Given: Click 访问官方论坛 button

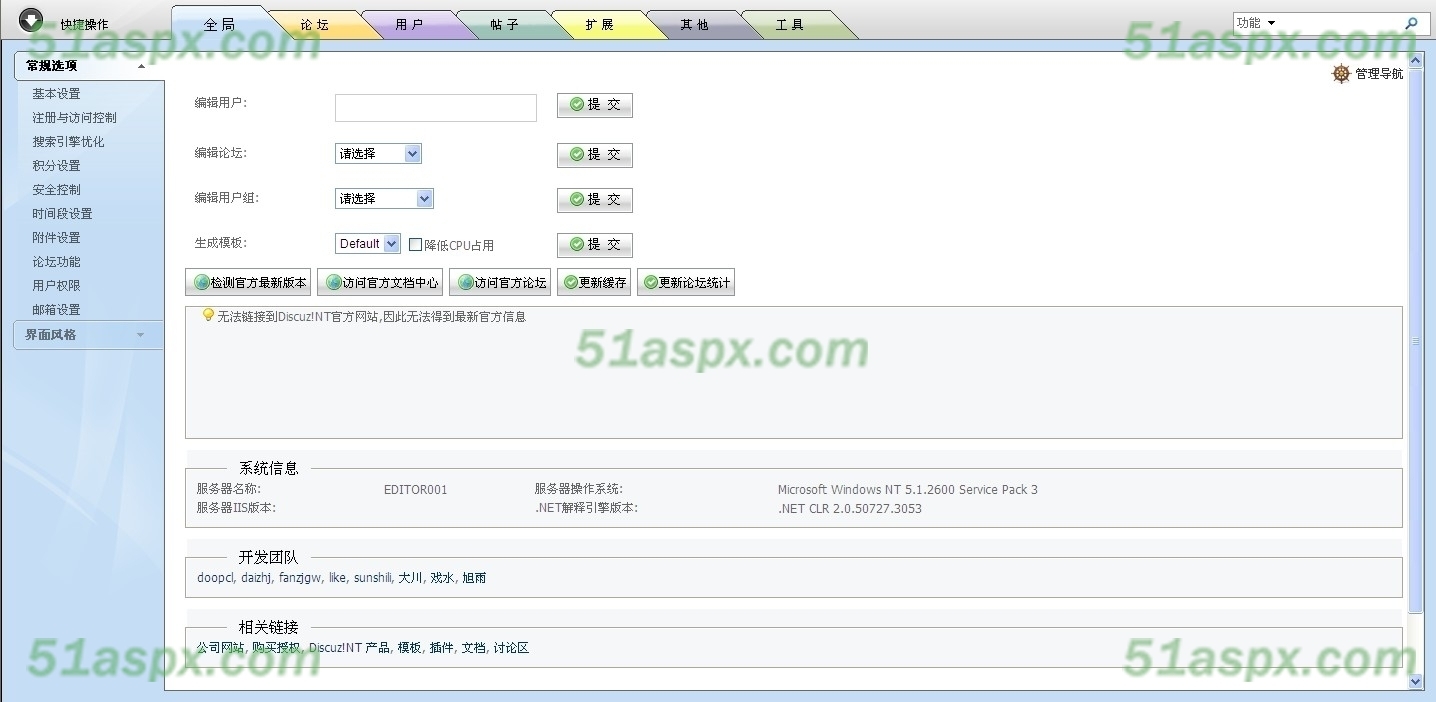Looking at the screenshot, I should (x=501, y=283).
